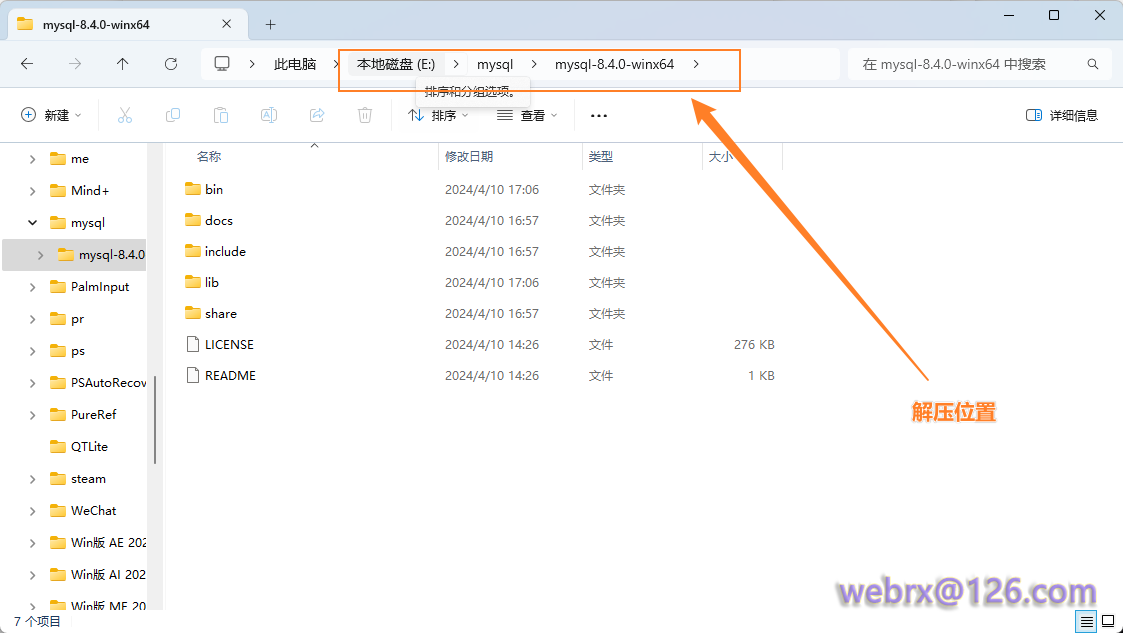
Task: Click the navigation pane scrollbar
Action: coord(155,420)
